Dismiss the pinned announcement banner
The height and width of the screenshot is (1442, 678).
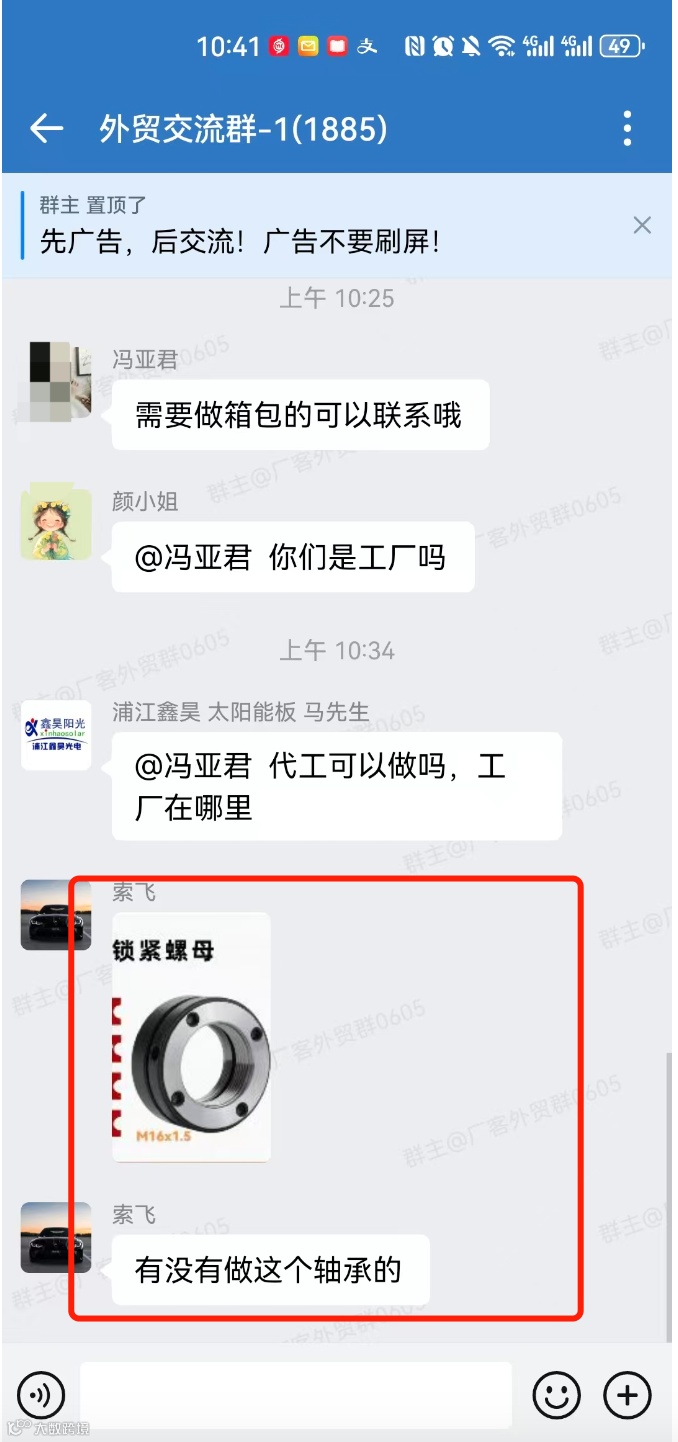642,225
